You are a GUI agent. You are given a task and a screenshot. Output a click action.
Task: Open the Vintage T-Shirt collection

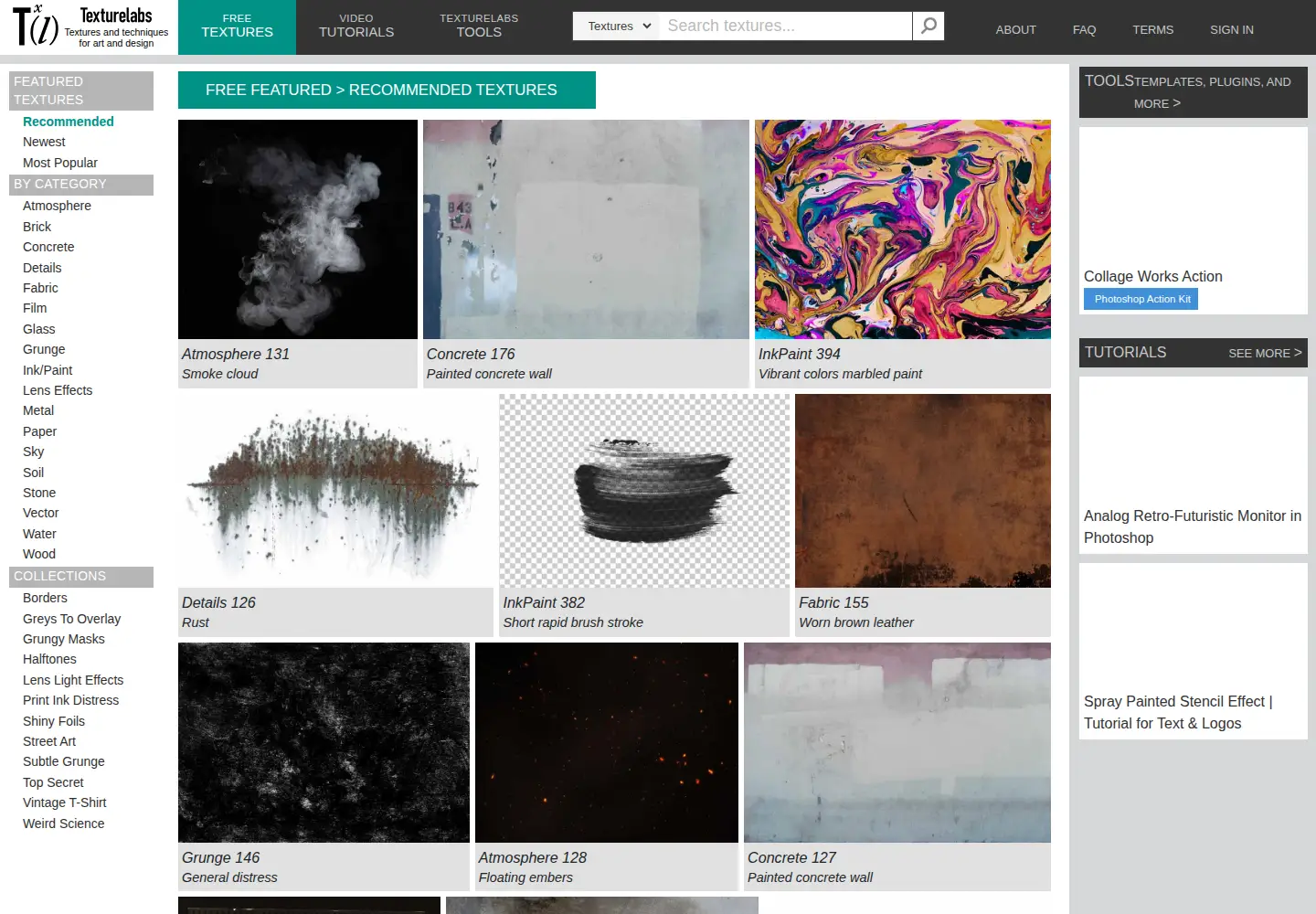(x=65, y=802)
